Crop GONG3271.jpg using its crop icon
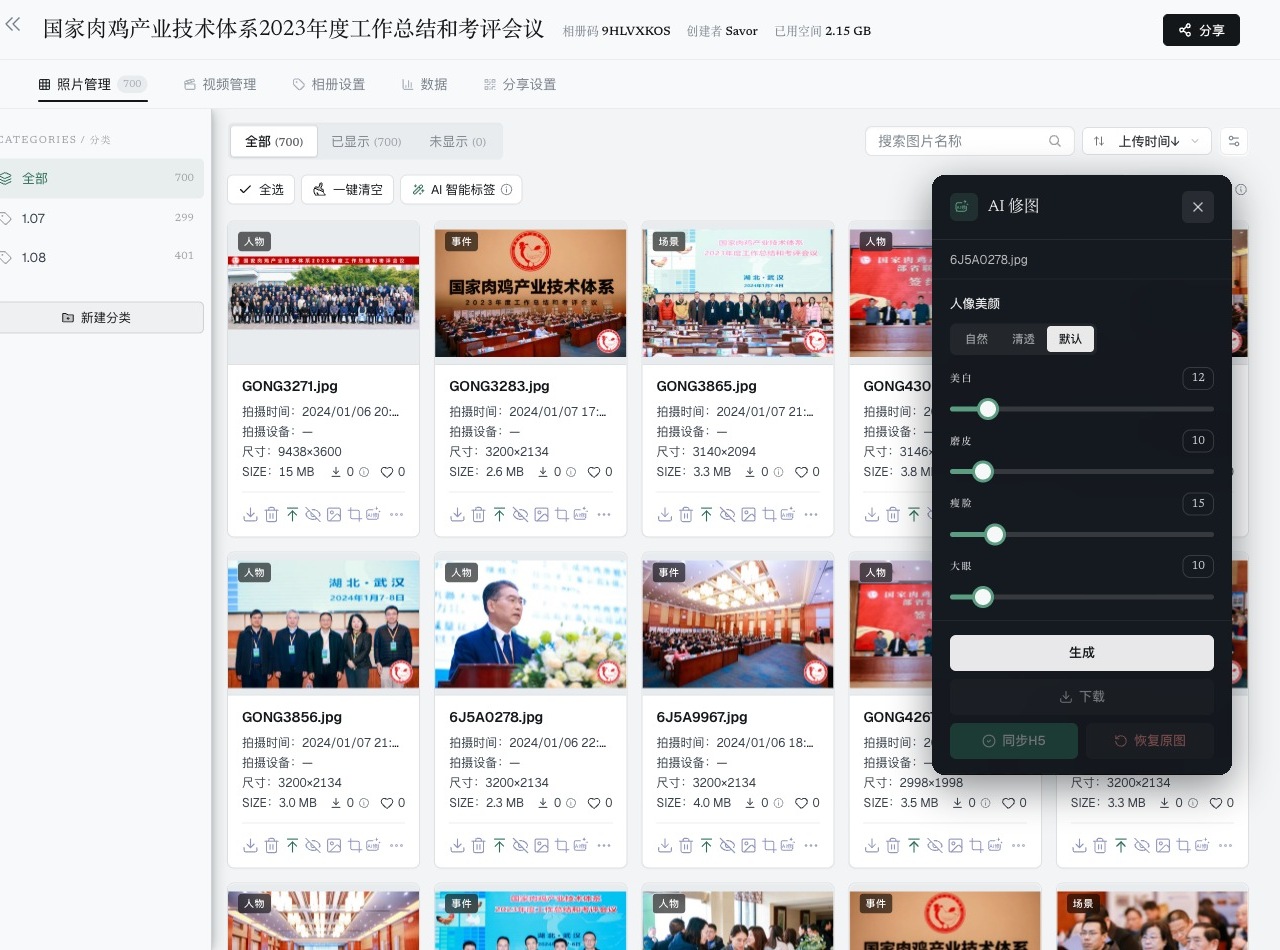The image size is (1280, 950). pos(354,514)
